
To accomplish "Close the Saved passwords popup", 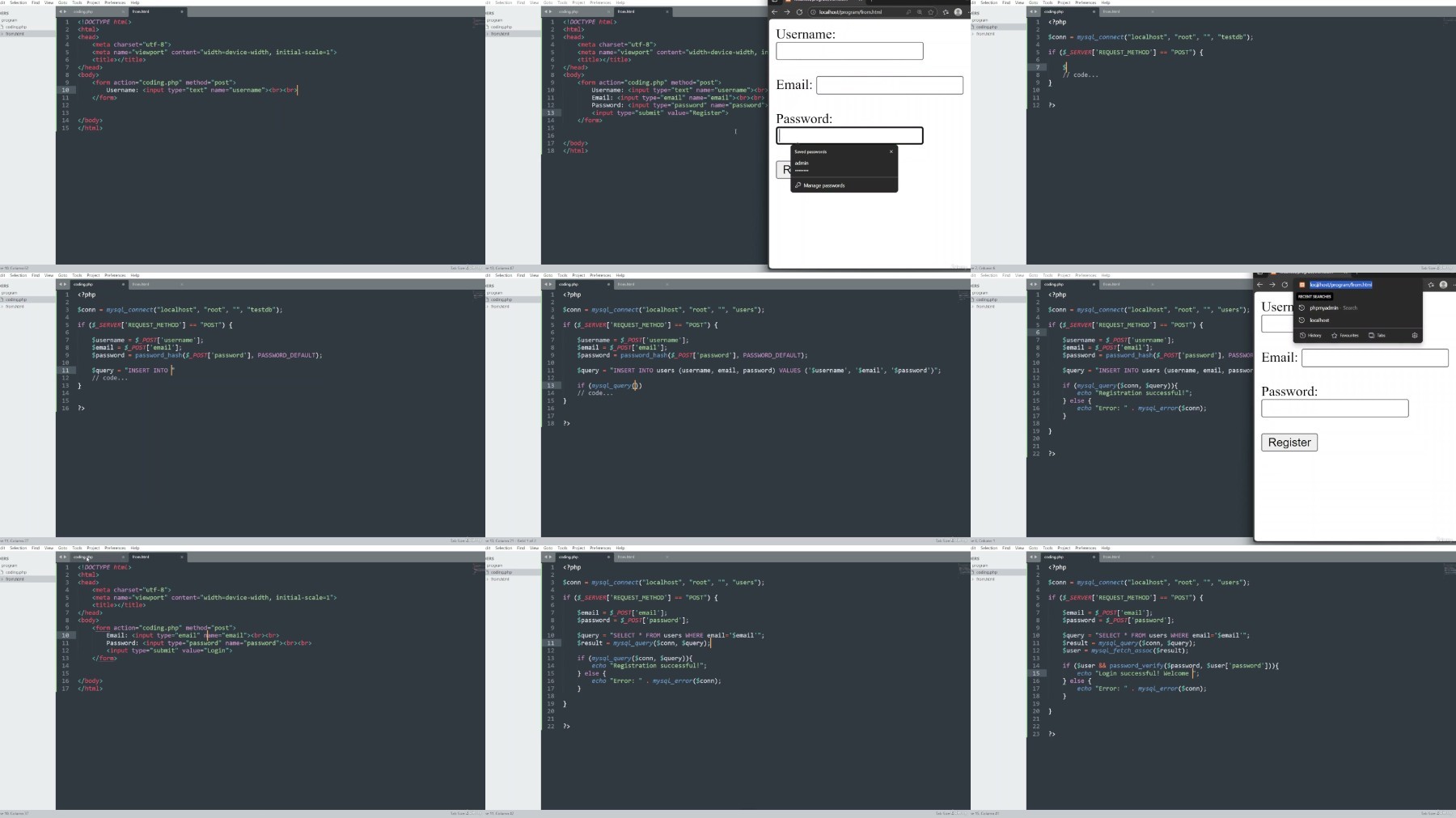I will pyautogui.click(x=891, y=151).
